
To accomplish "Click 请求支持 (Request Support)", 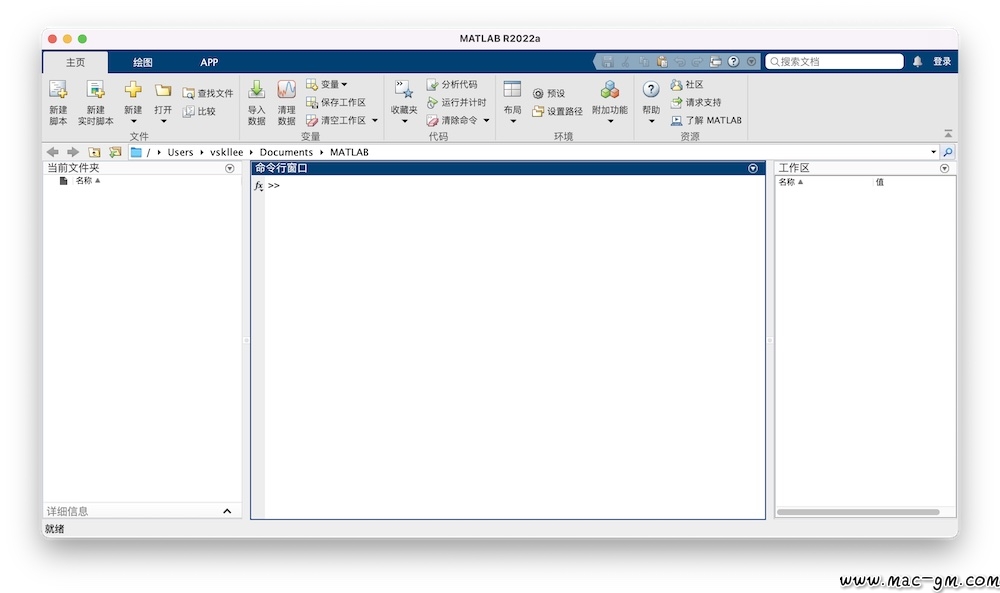I will (696, 102).
